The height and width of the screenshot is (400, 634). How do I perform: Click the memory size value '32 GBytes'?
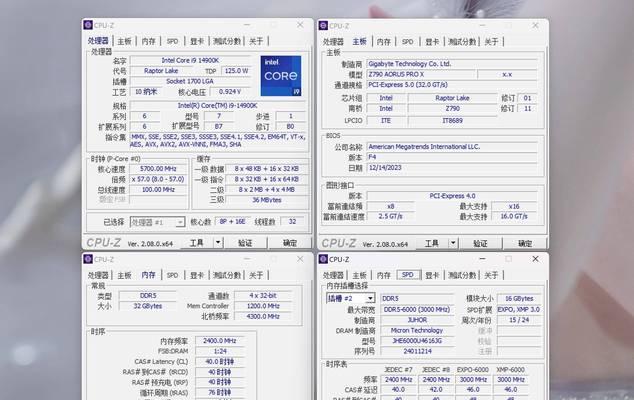pos(148,306)
